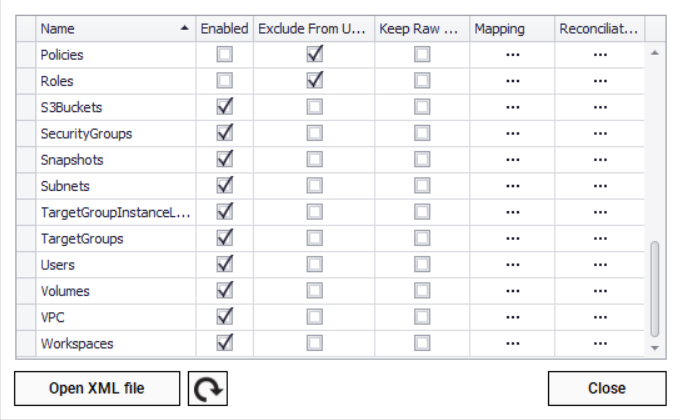Uncheck Exclude From Update for Roles
680x420 pixels.
coord(315,80)
